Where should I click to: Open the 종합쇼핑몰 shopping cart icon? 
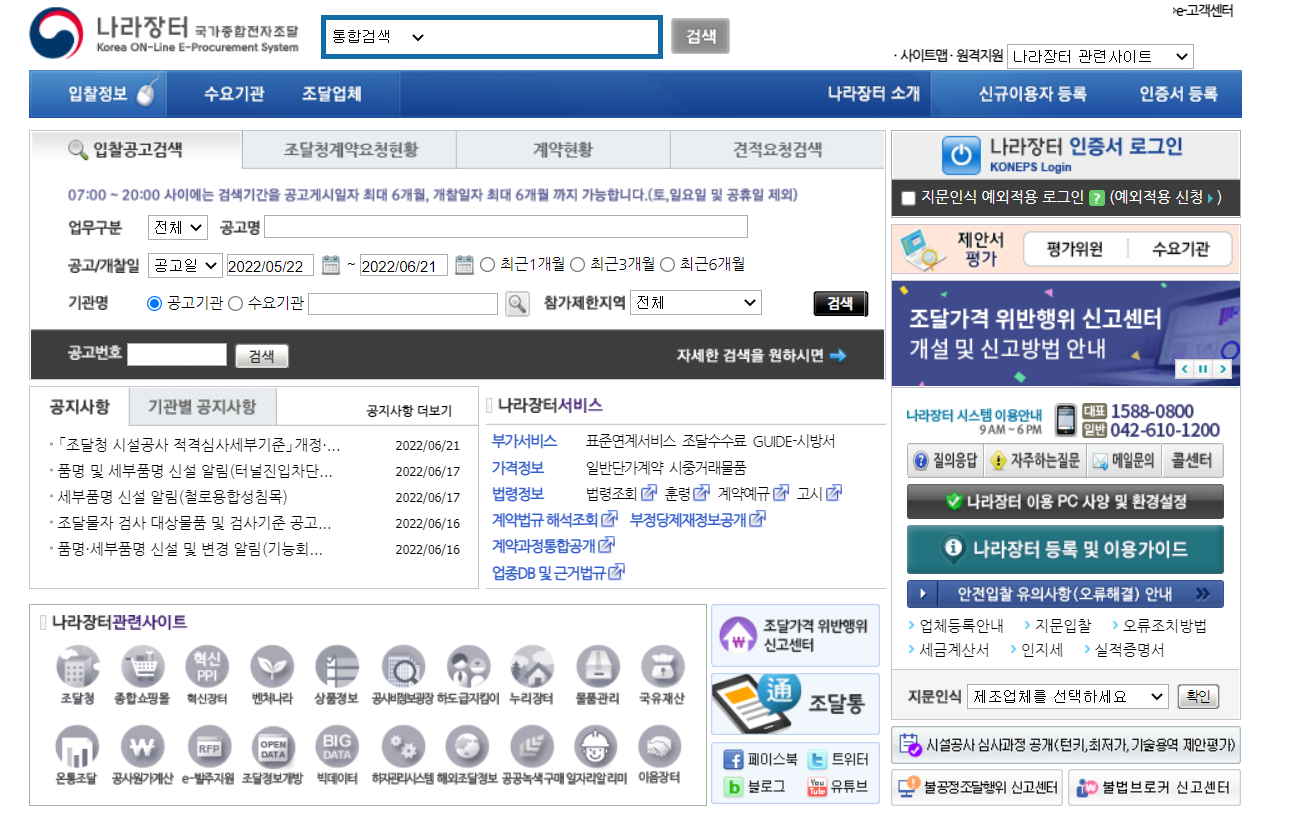click(143, 666)
